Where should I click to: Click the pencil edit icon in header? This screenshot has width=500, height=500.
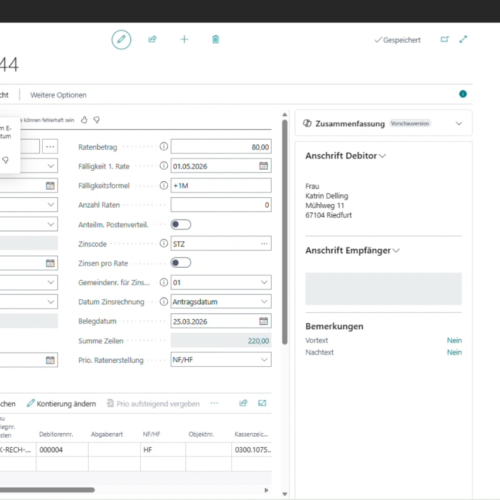tap(121, 39)
